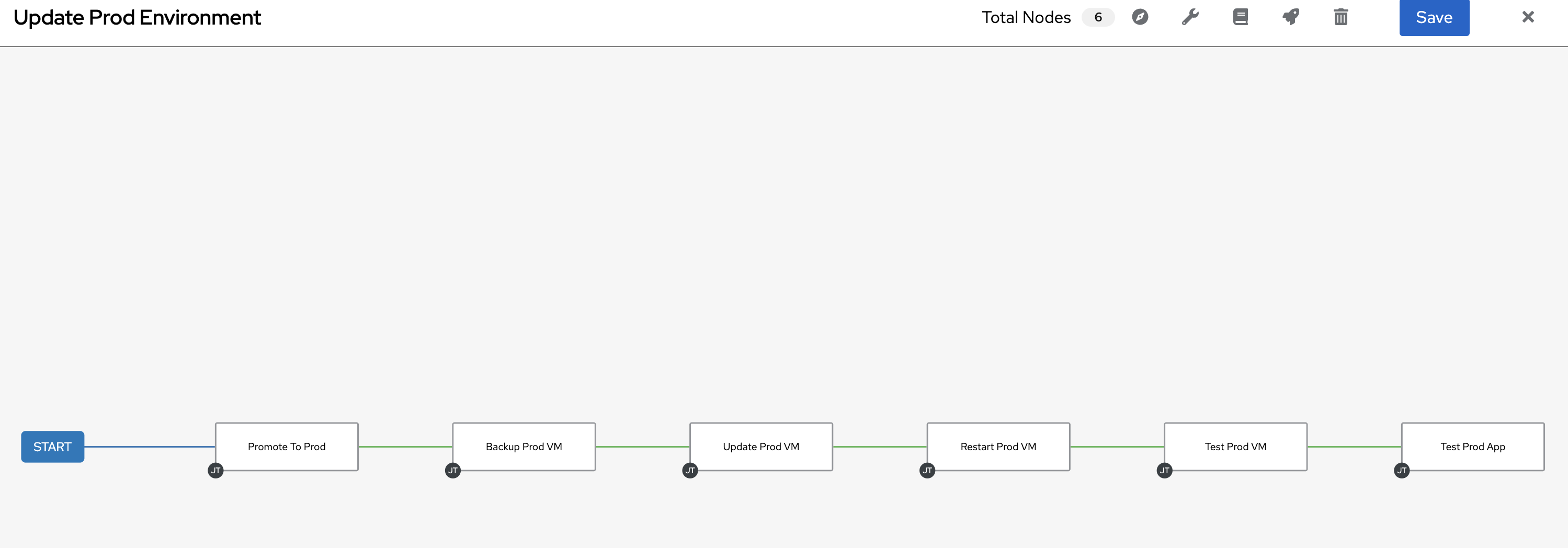Image resolution: width=1568 pixels, height=548 pixels.
Task: Click the Total Nodes count badge
Action: (1098, 18)
